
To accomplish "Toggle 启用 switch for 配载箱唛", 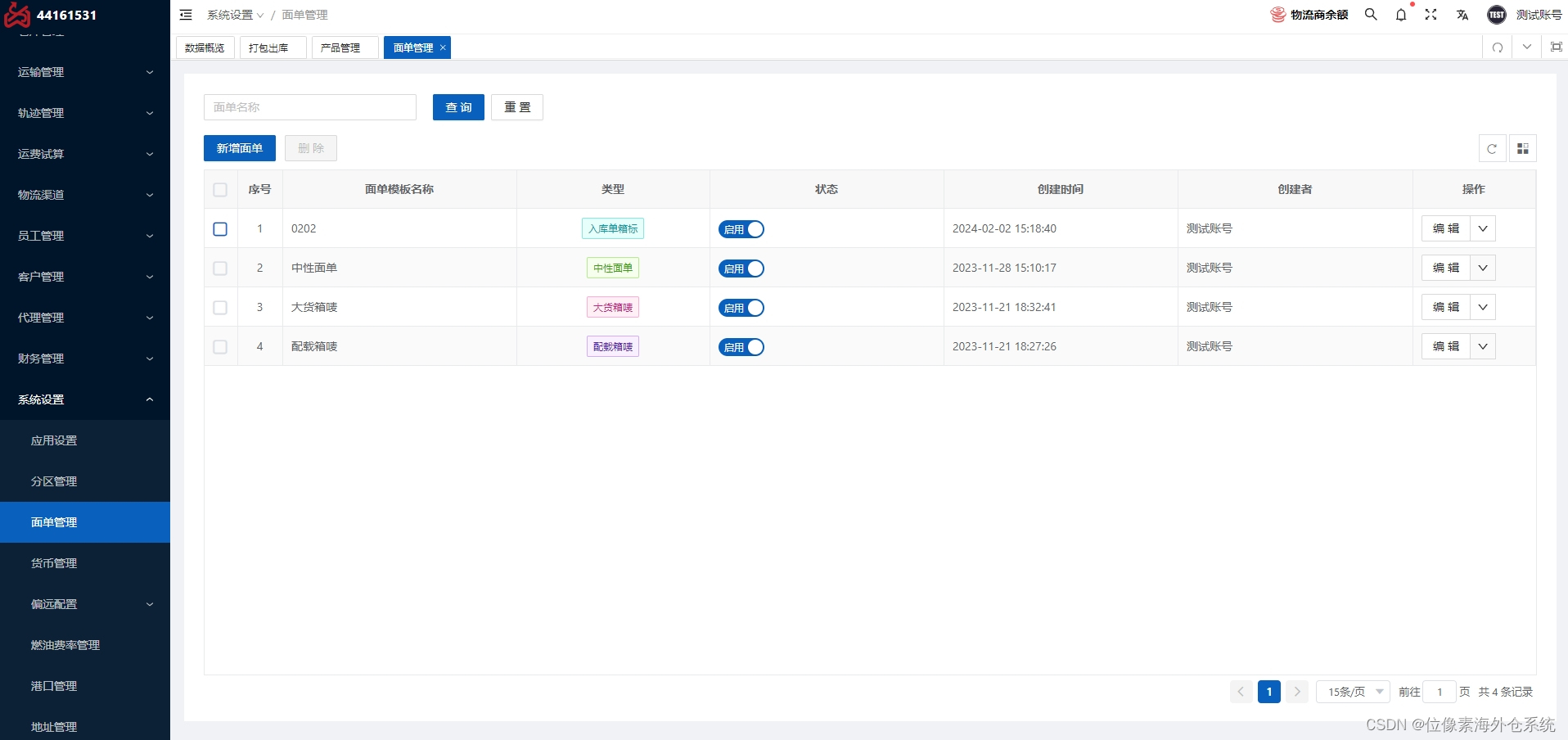I will [741, 347].
